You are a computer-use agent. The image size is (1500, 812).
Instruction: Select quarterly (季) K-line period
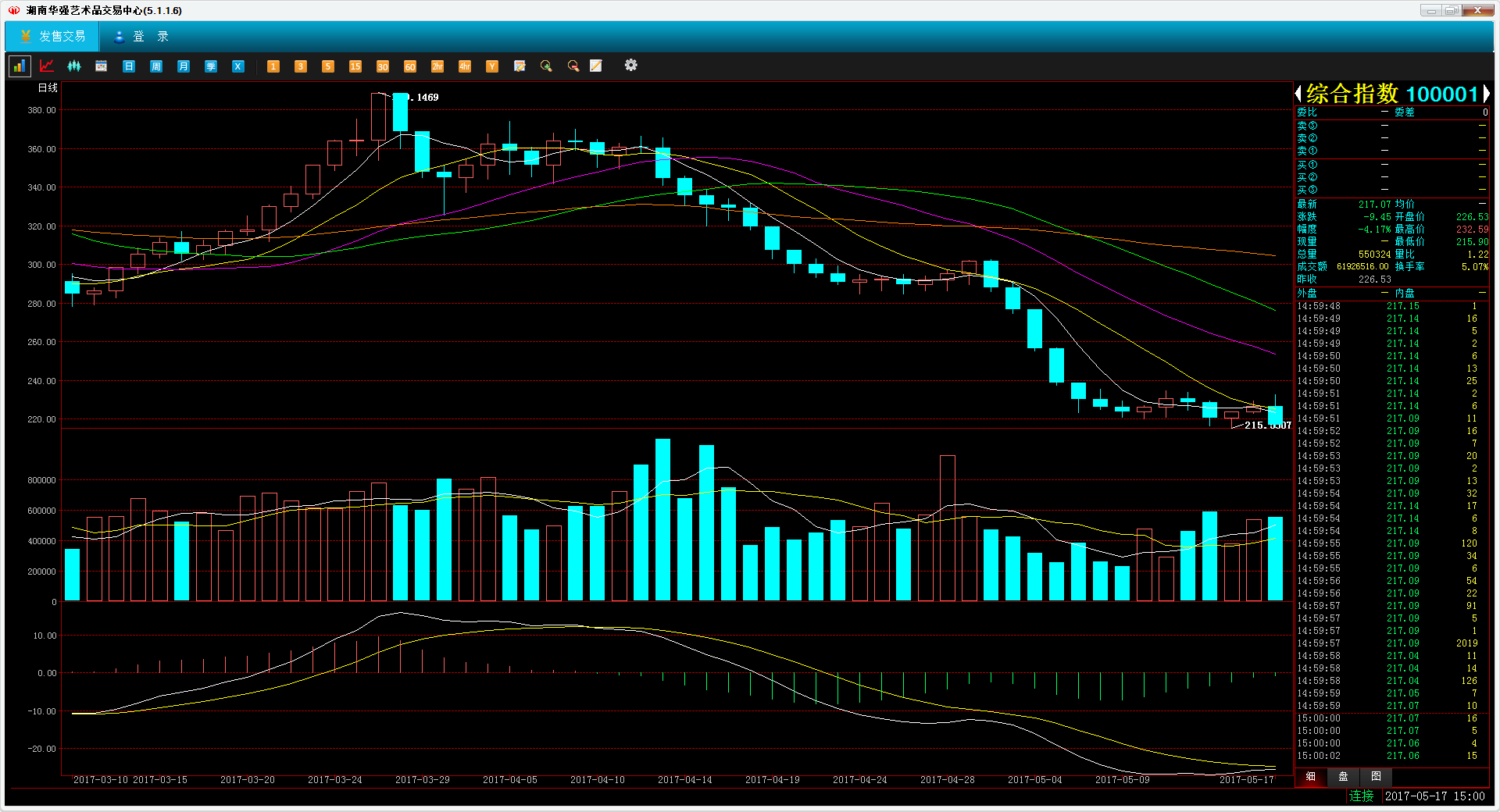click(211, 66)
